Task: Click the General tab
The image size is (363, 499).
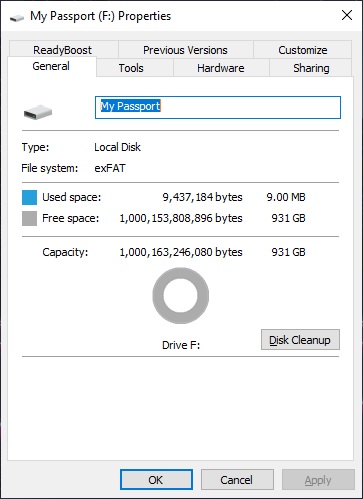Action: (51, 66)
